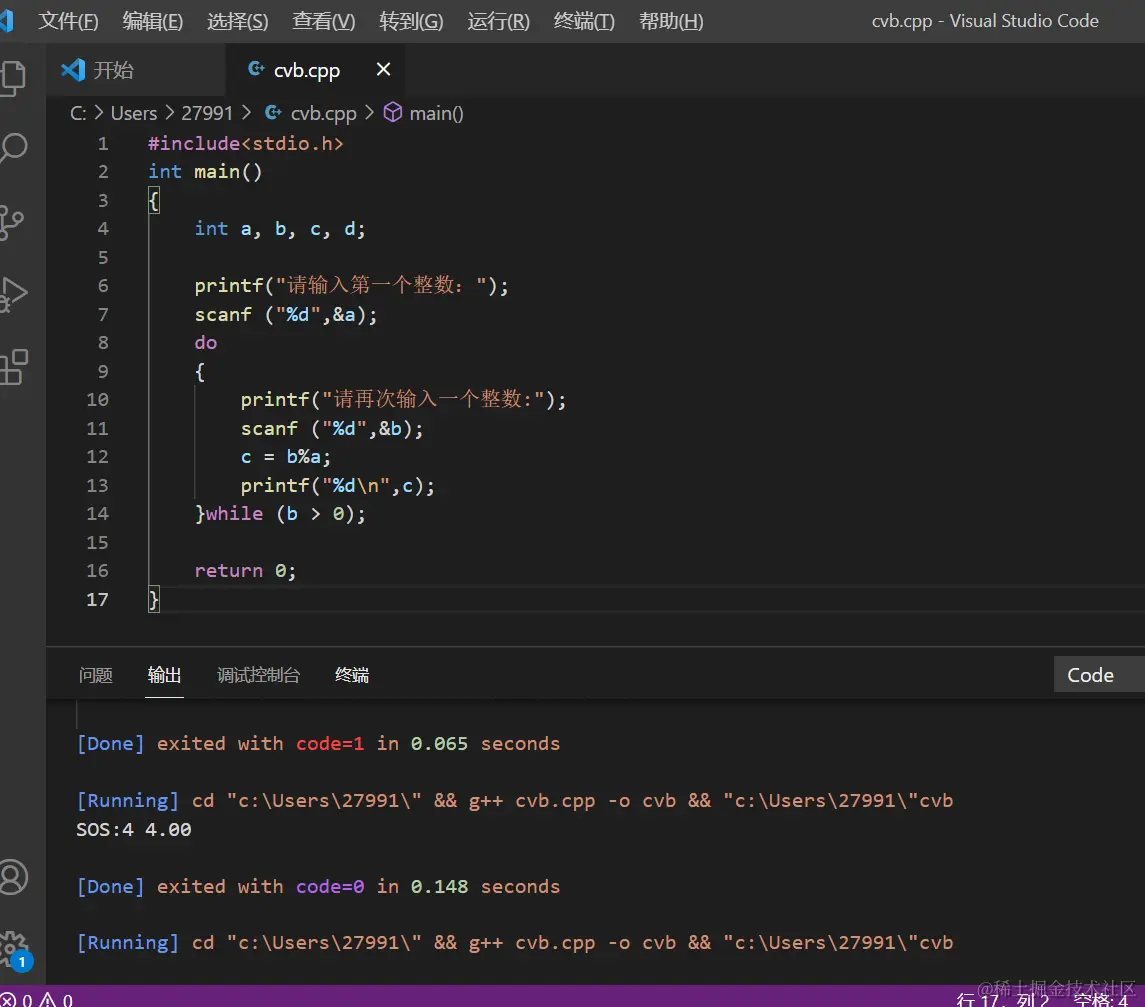Expand the Users breadcrumb folder
Screen dimensions: 1145x1007
[133, 113]
